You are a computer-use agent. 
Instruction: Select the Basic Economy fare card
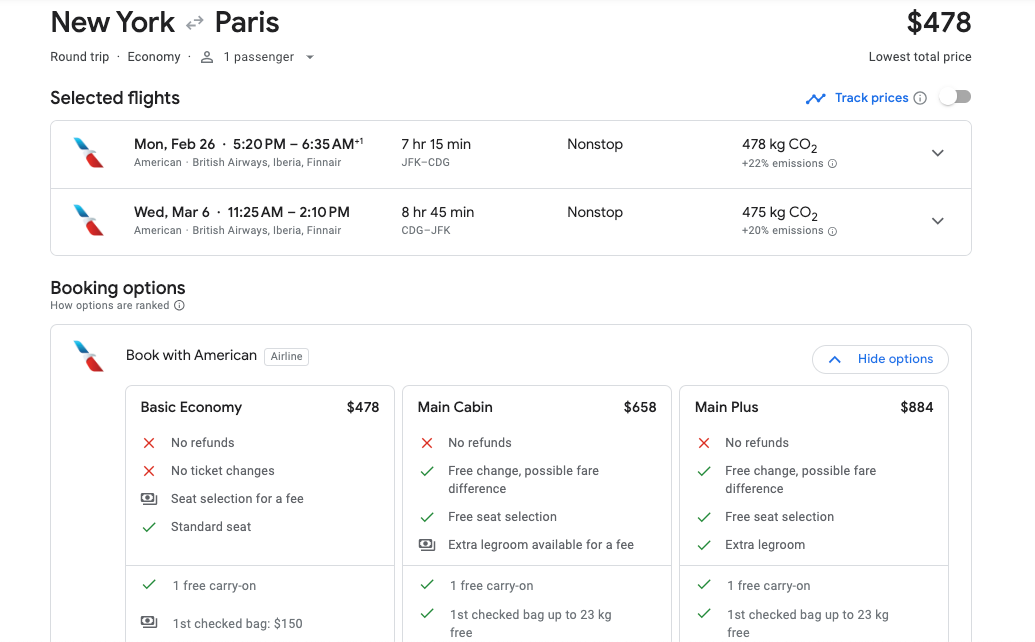coord(259,407)
